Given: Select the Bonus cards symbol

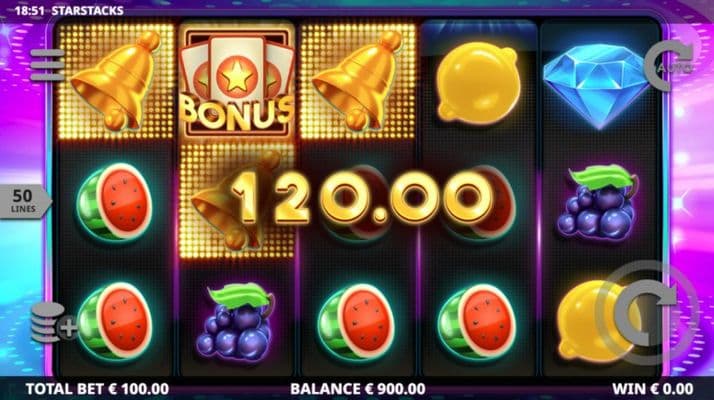Looking at the screenshot, I should click(236, 82).
